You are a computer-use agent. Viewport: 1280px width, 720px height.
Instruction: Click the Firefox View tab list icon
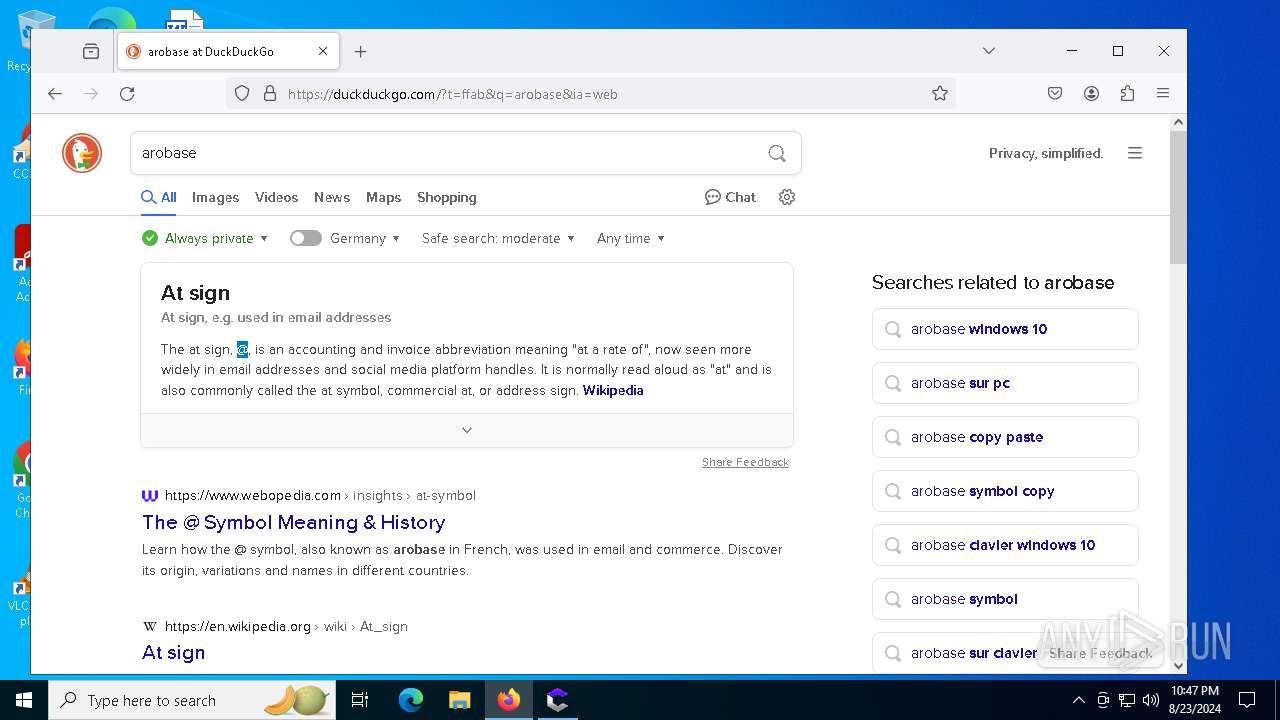pos(91,51)
